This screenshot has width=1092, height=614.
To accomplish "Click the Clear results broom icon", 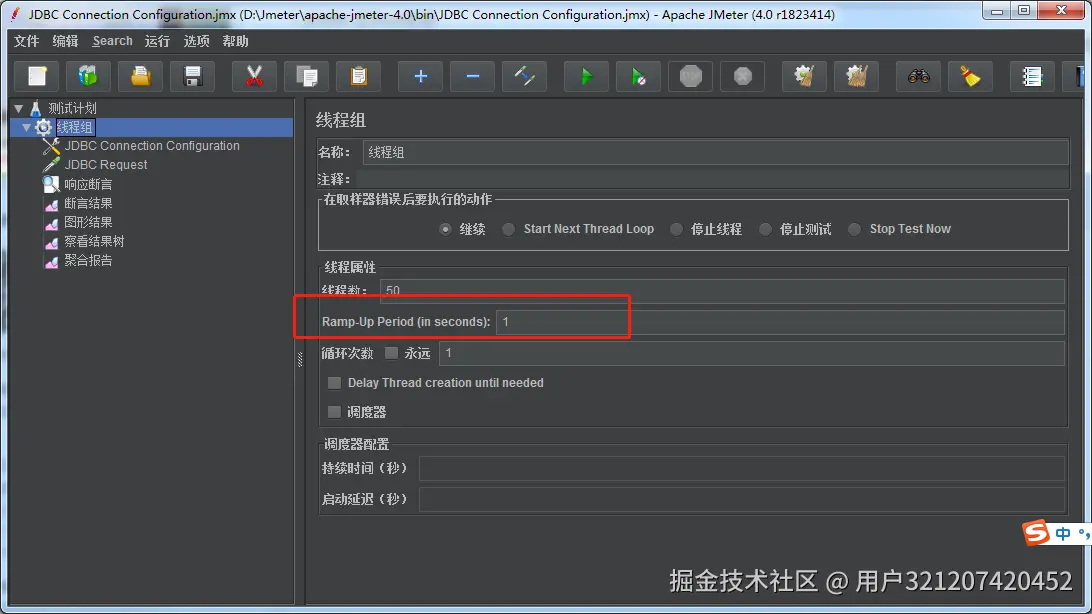I will coord(804,76).
